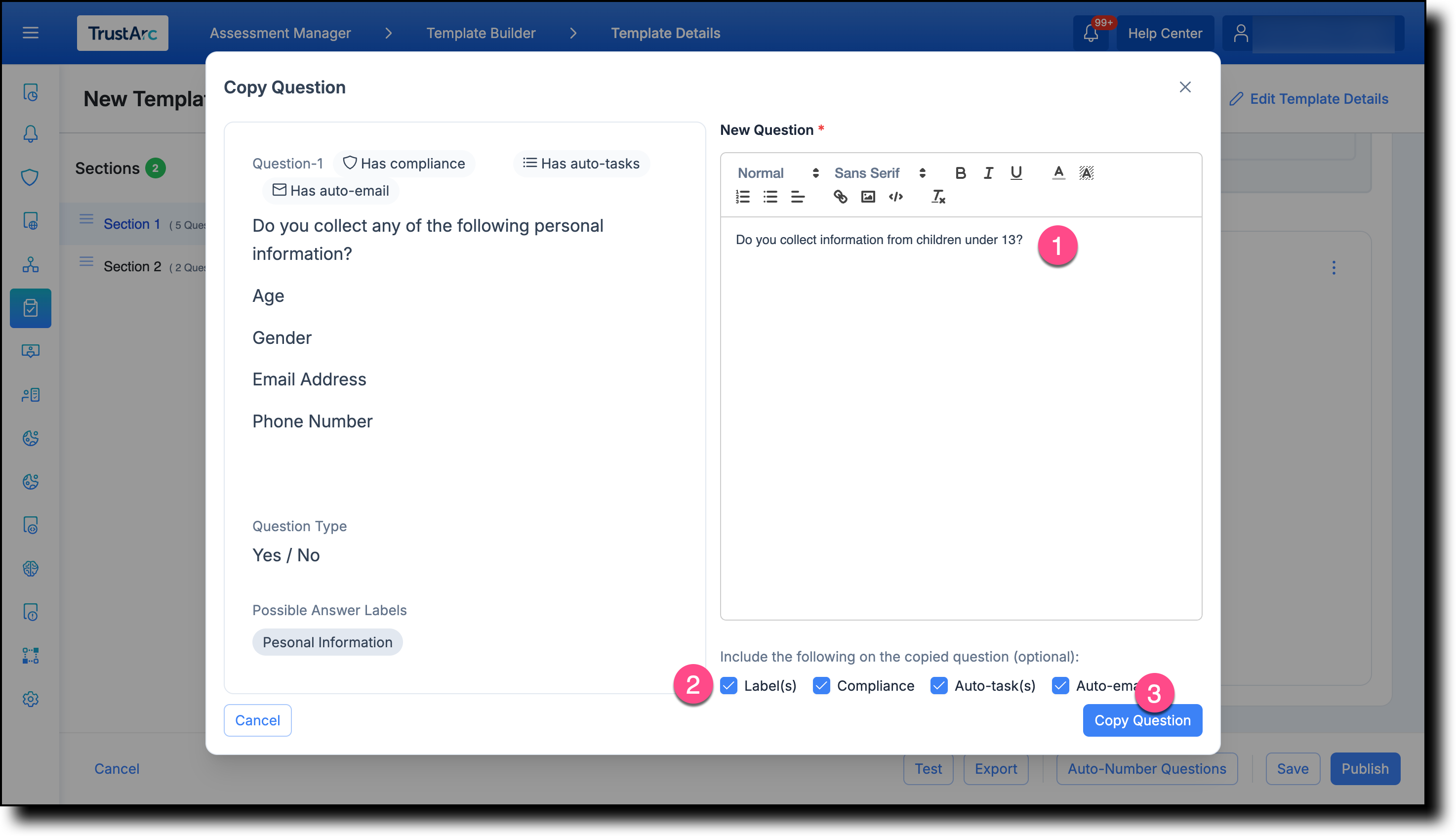Toggle italic formatting in the editor
The image size is (1456, 836).
coord(988,172)
